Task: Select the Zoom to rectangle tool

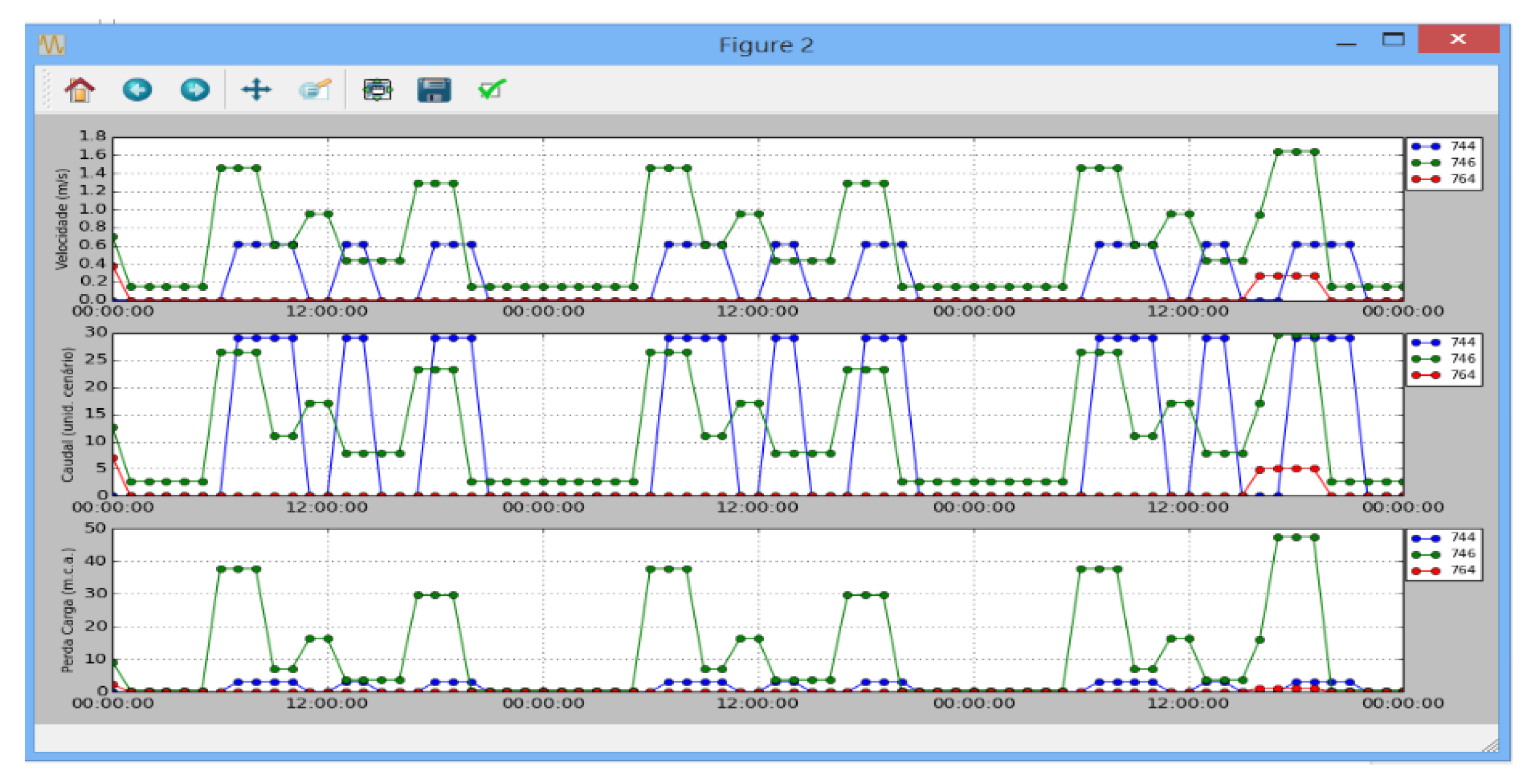Action: click(314, 90)
